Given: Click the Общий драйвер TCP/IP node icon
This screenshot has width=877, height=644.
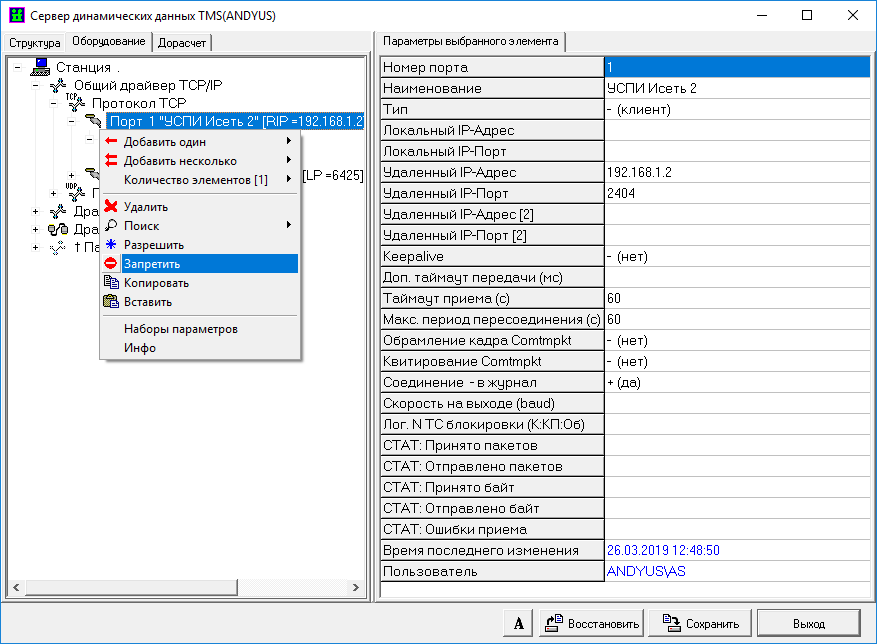Looking at the screenshot, I should pos(58,86).
